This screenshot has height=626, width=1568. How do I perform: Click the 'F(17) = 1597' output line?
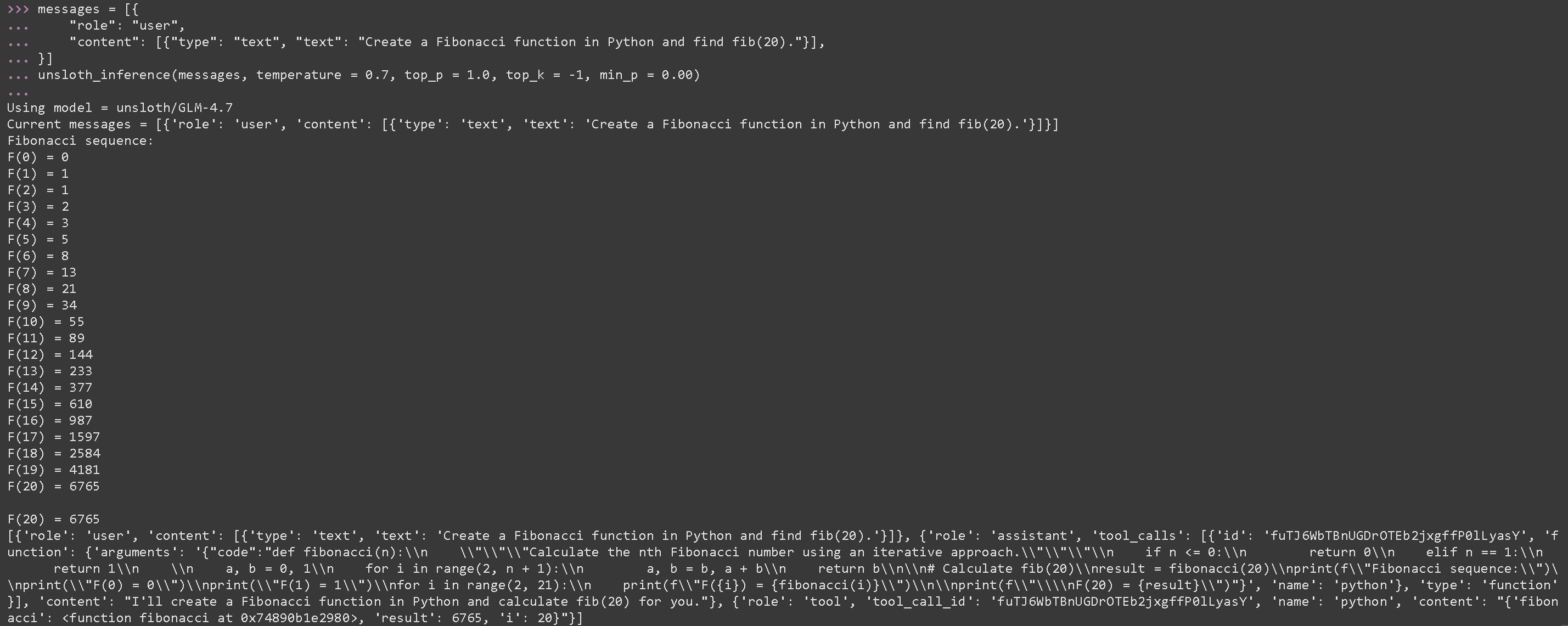[x=54, y=437]
